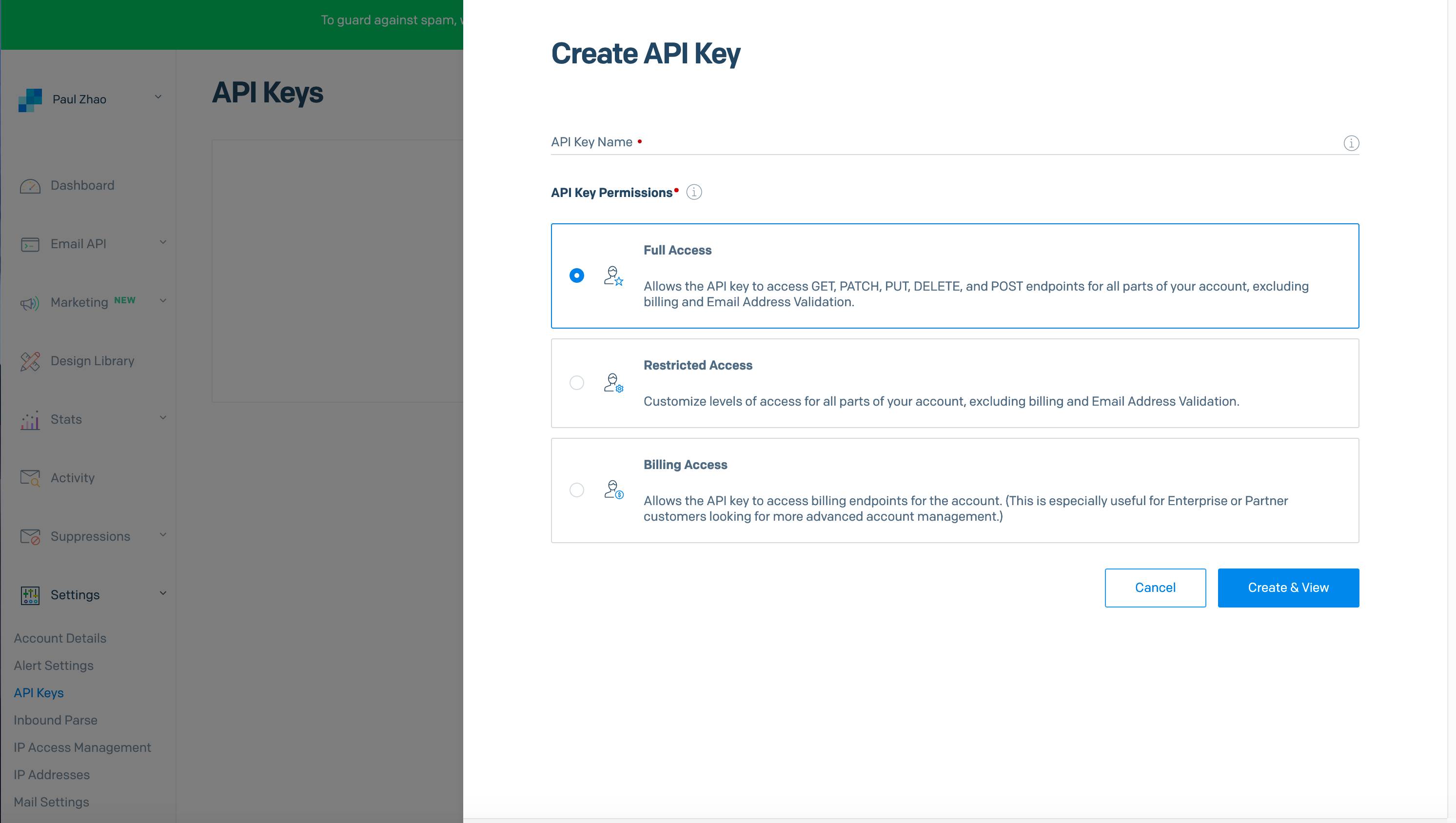This screenshot has width=1456, height=823.
Task: Click the Create & View button
Action: click(x=1288, y=588)
